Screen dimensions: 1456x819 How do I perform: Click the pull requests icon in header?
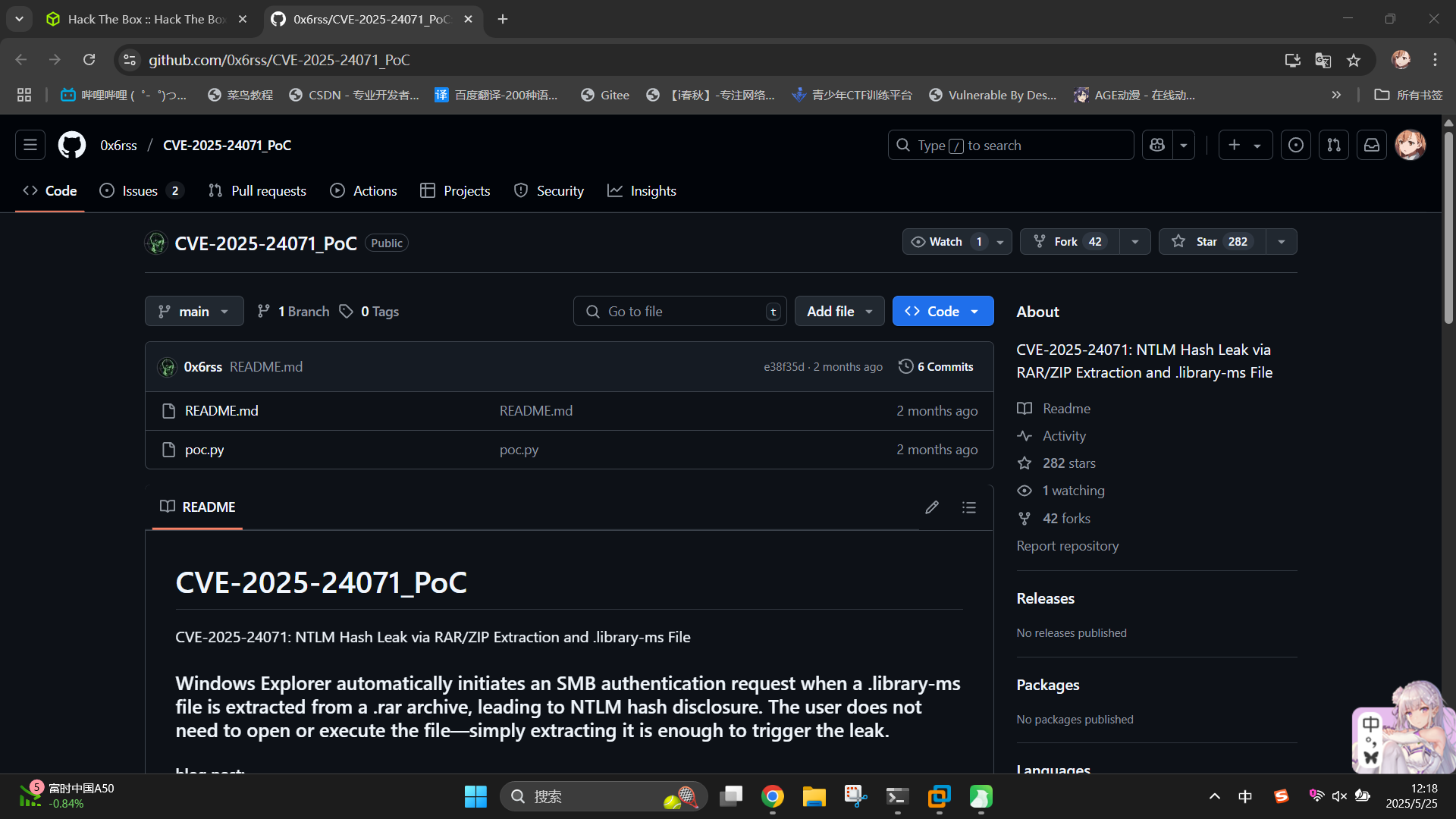(1334, 145)
